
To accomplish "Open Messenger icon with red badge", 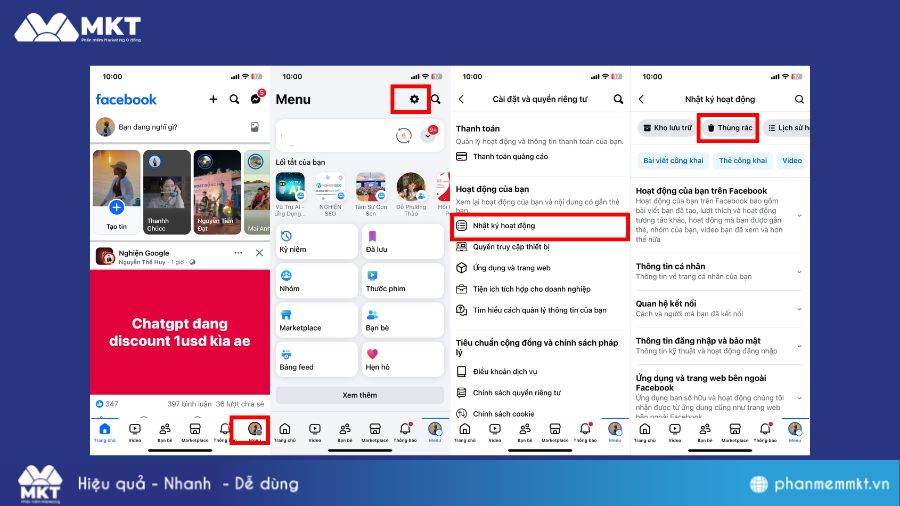I will [x=256, y=99].
